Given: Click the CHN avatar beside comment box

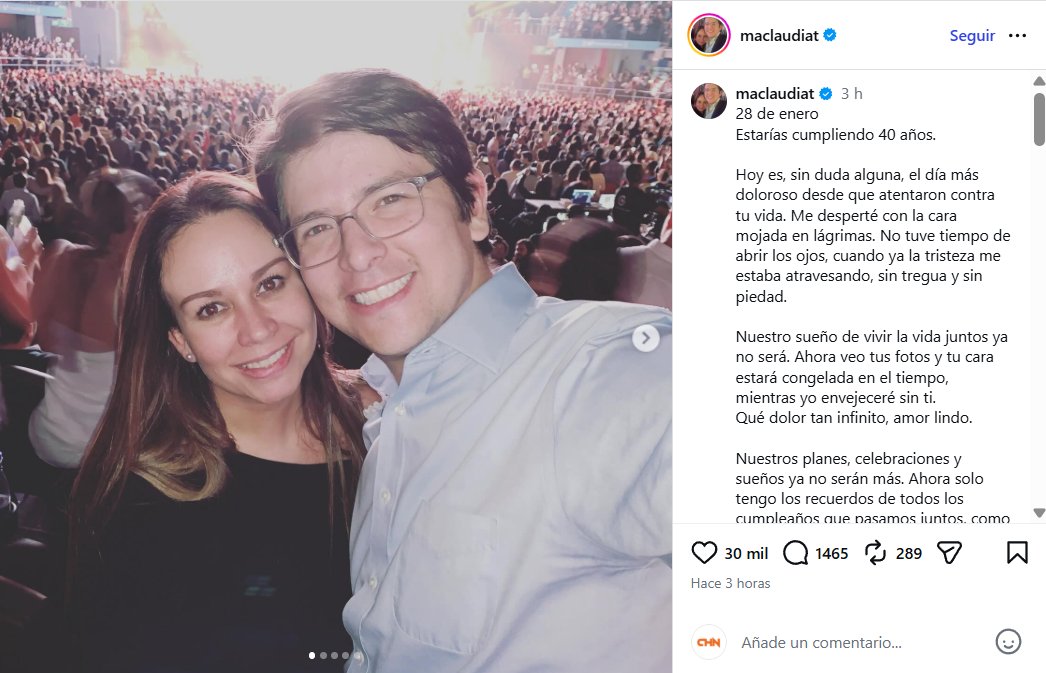Looking at the screenshot, I should coord(709,642).
